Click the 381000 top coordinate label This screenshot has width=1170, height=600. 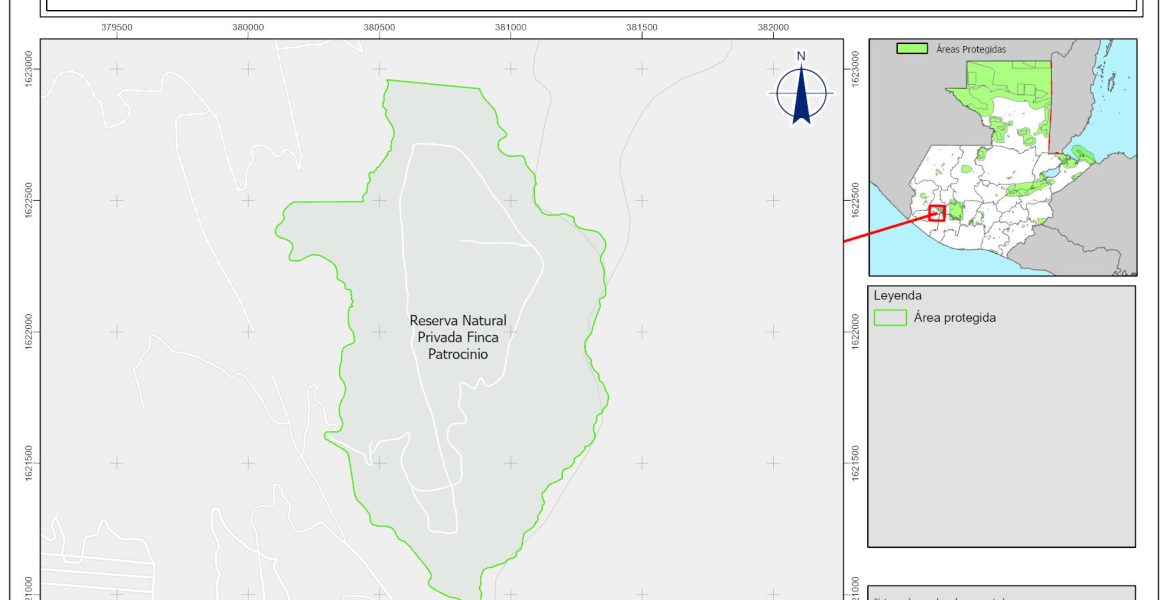[510, 28]
